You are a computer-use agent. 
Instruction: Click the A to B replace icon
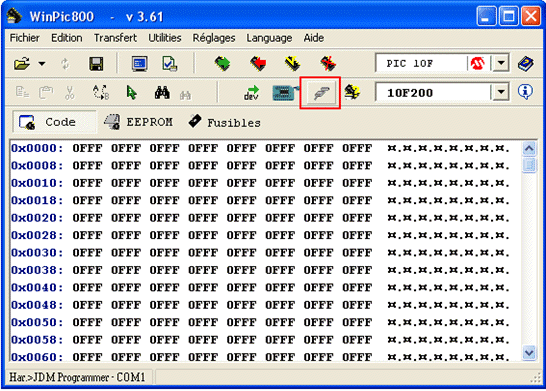(x=101, y=93)
